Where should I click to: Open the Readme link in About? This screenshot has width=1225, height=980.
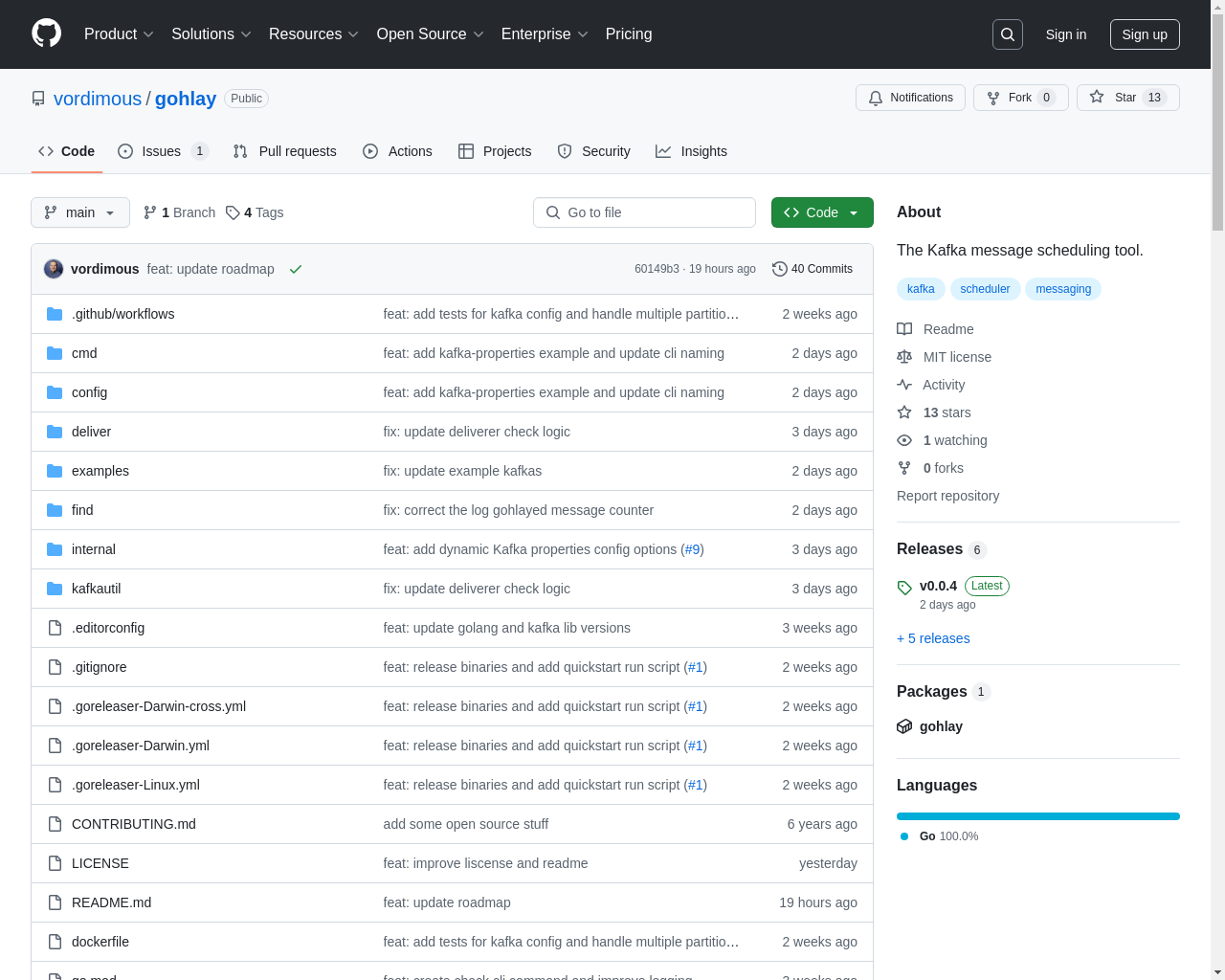935,329
